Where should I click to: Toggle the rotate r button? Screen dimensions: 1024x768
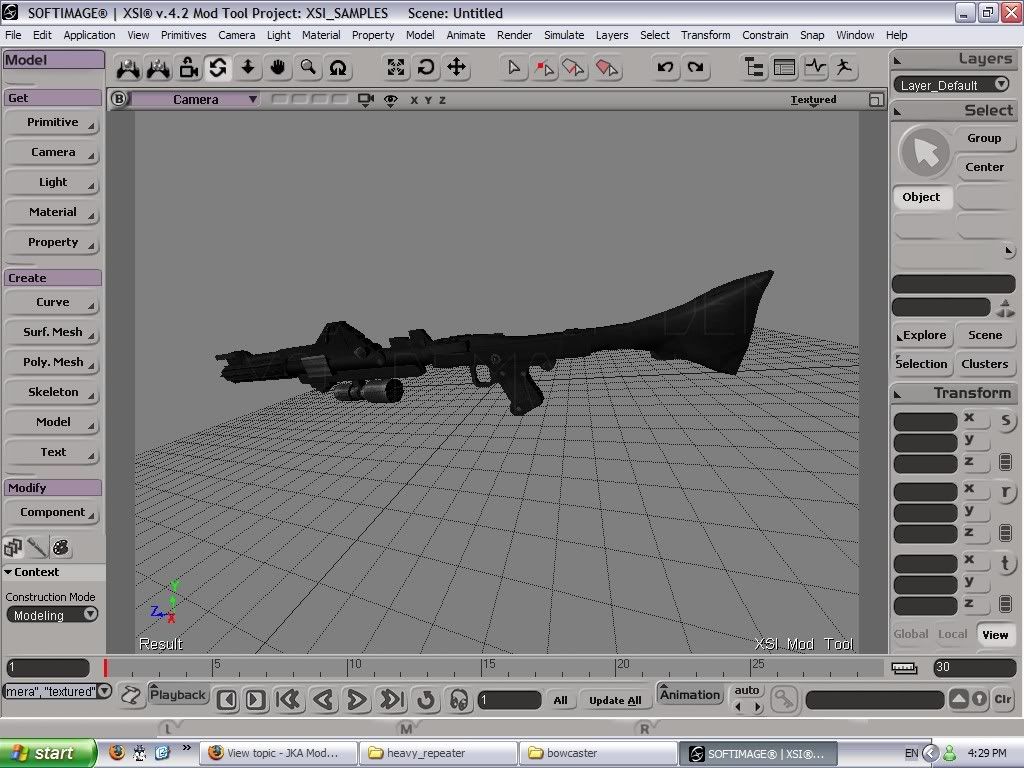1006,492
